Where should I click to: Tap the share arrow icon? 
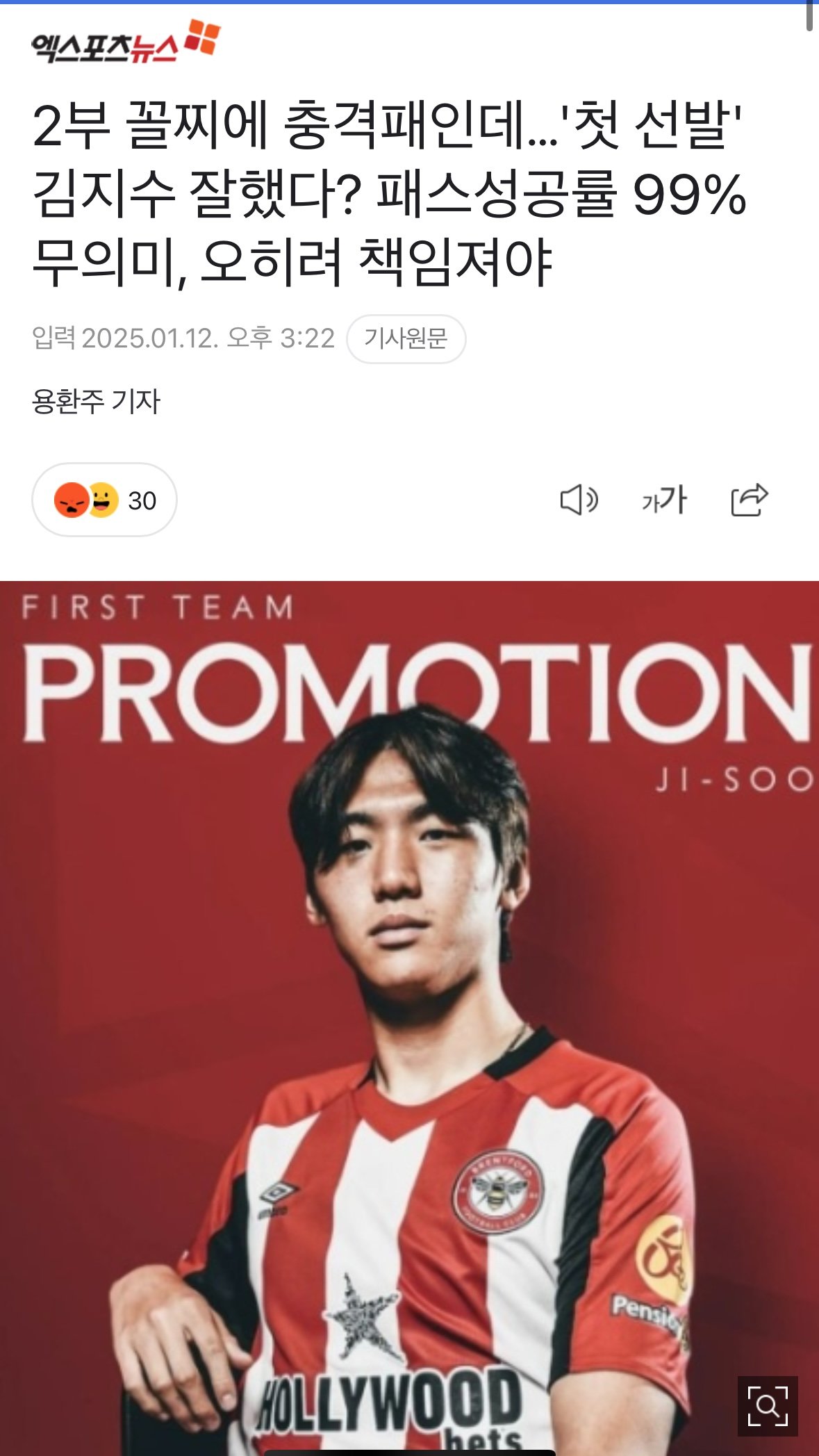pos(750,500)
